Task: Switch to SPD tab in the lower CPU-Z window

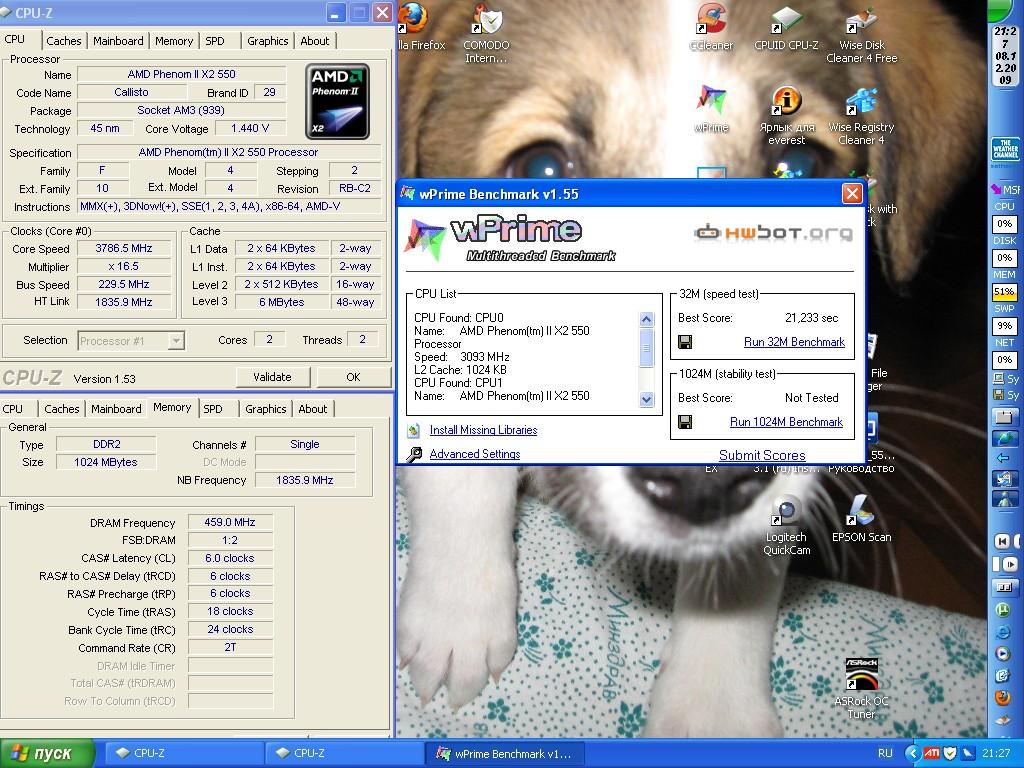Action: 213,409
